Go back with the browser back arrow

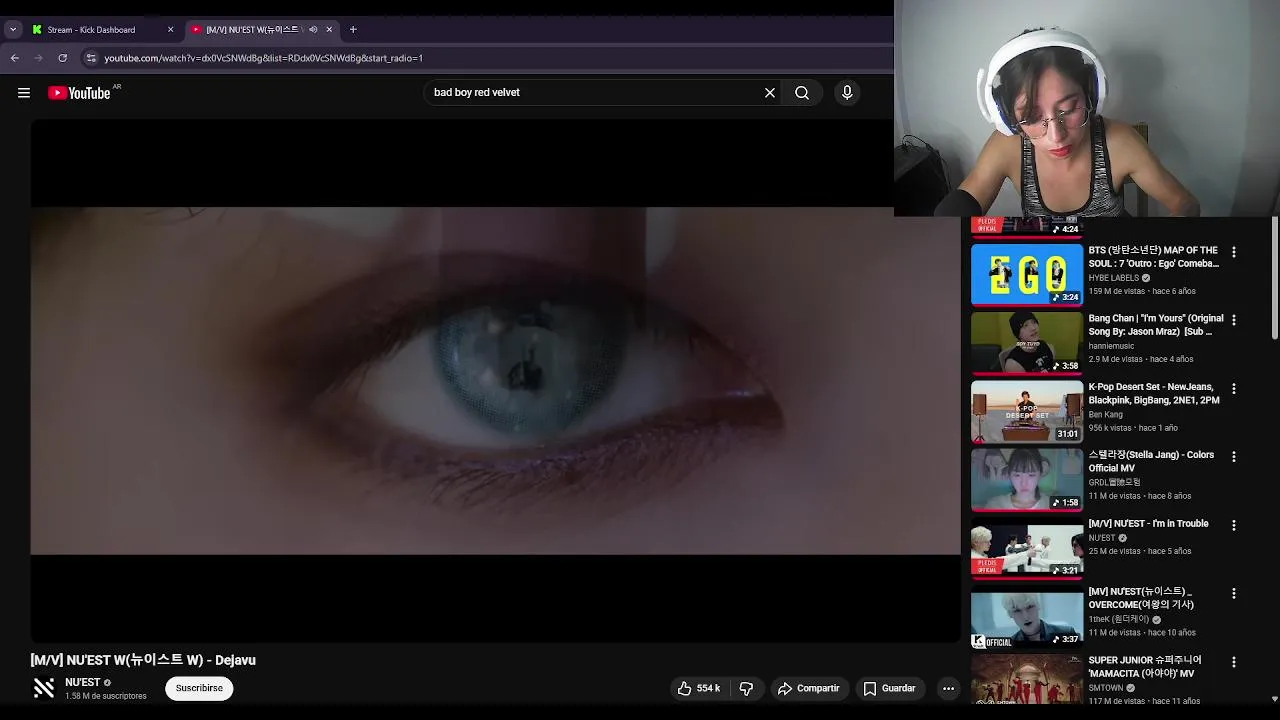(x=15, y=58)
